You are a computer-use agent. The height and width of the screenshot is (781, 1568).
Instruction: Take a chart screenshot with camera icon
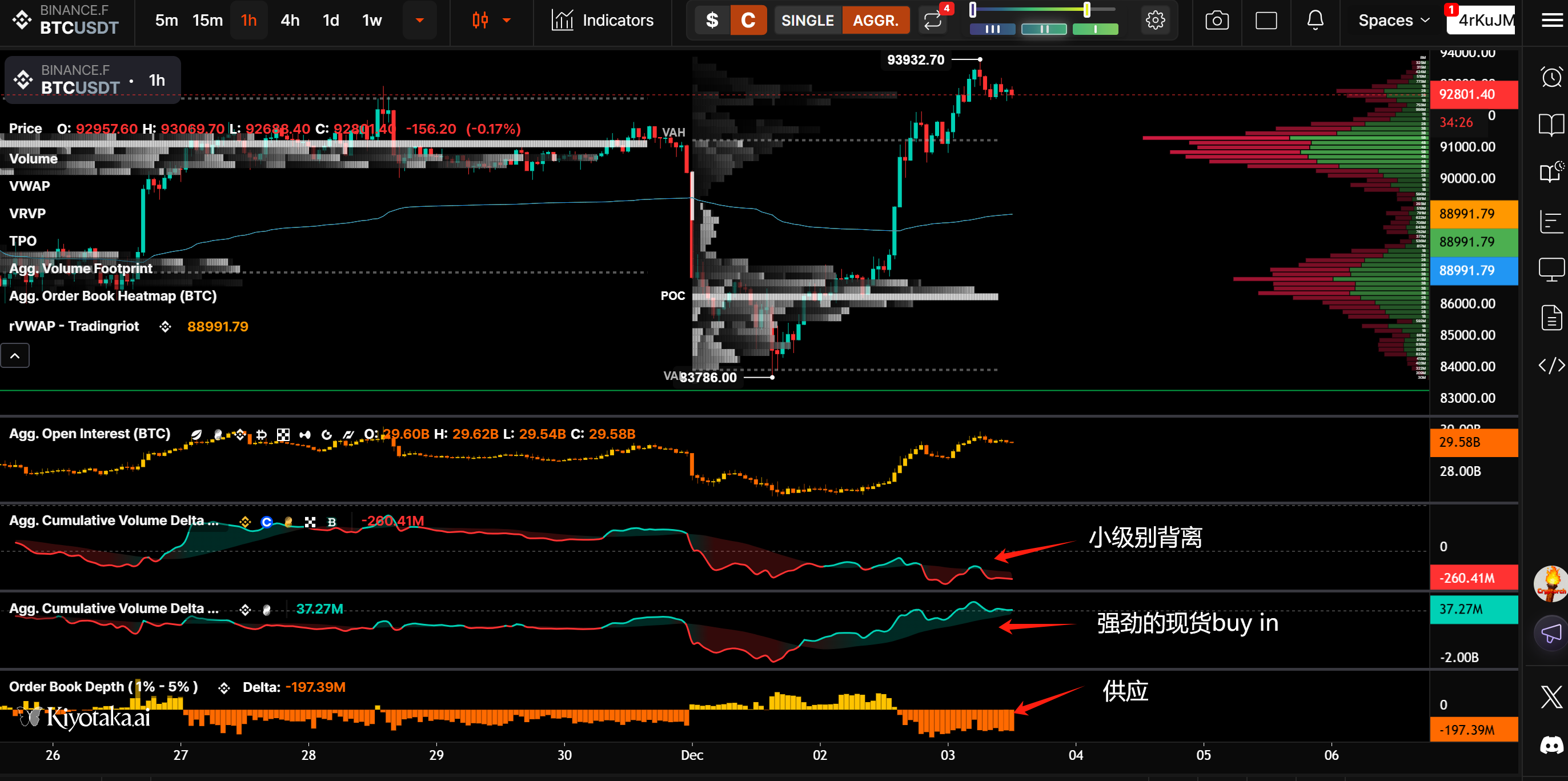[1216, 21]
